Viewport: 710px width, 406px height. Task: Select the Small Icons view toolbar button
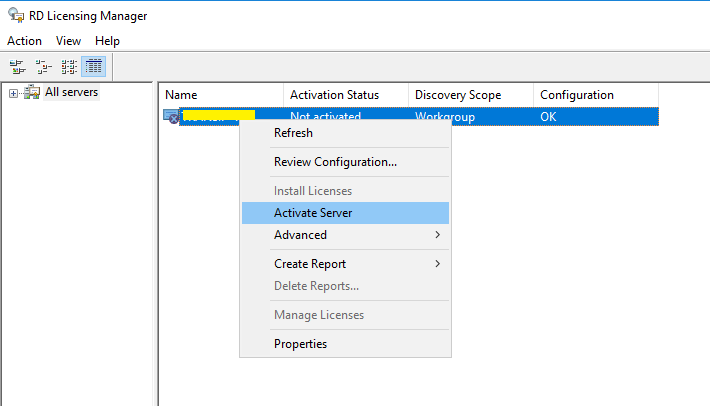pos(43,67)
